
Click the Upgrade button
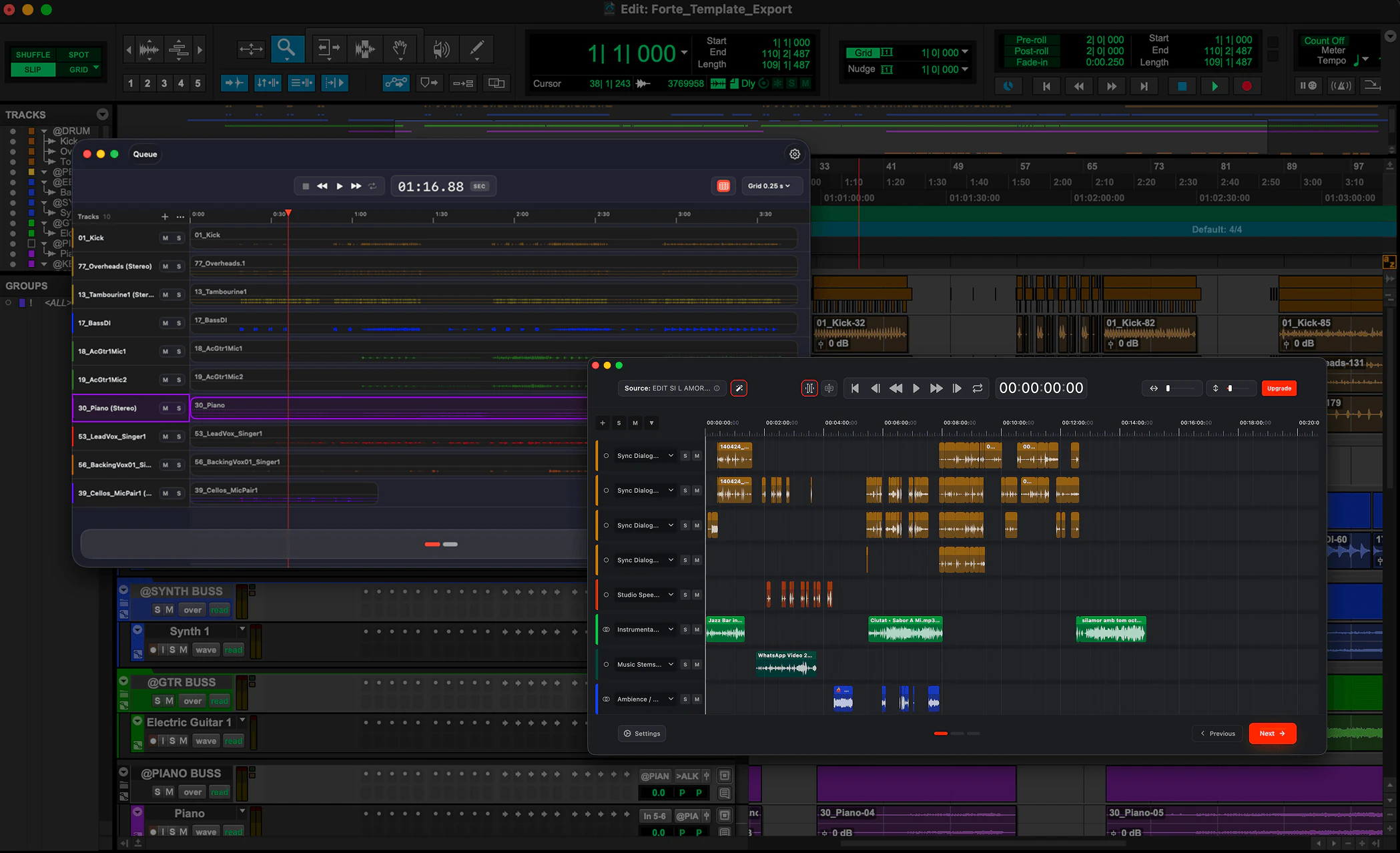[1279, 388]
